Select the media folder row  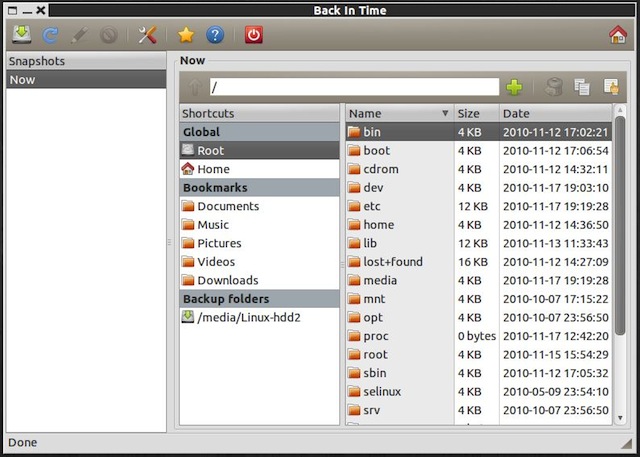click(479, 280)
